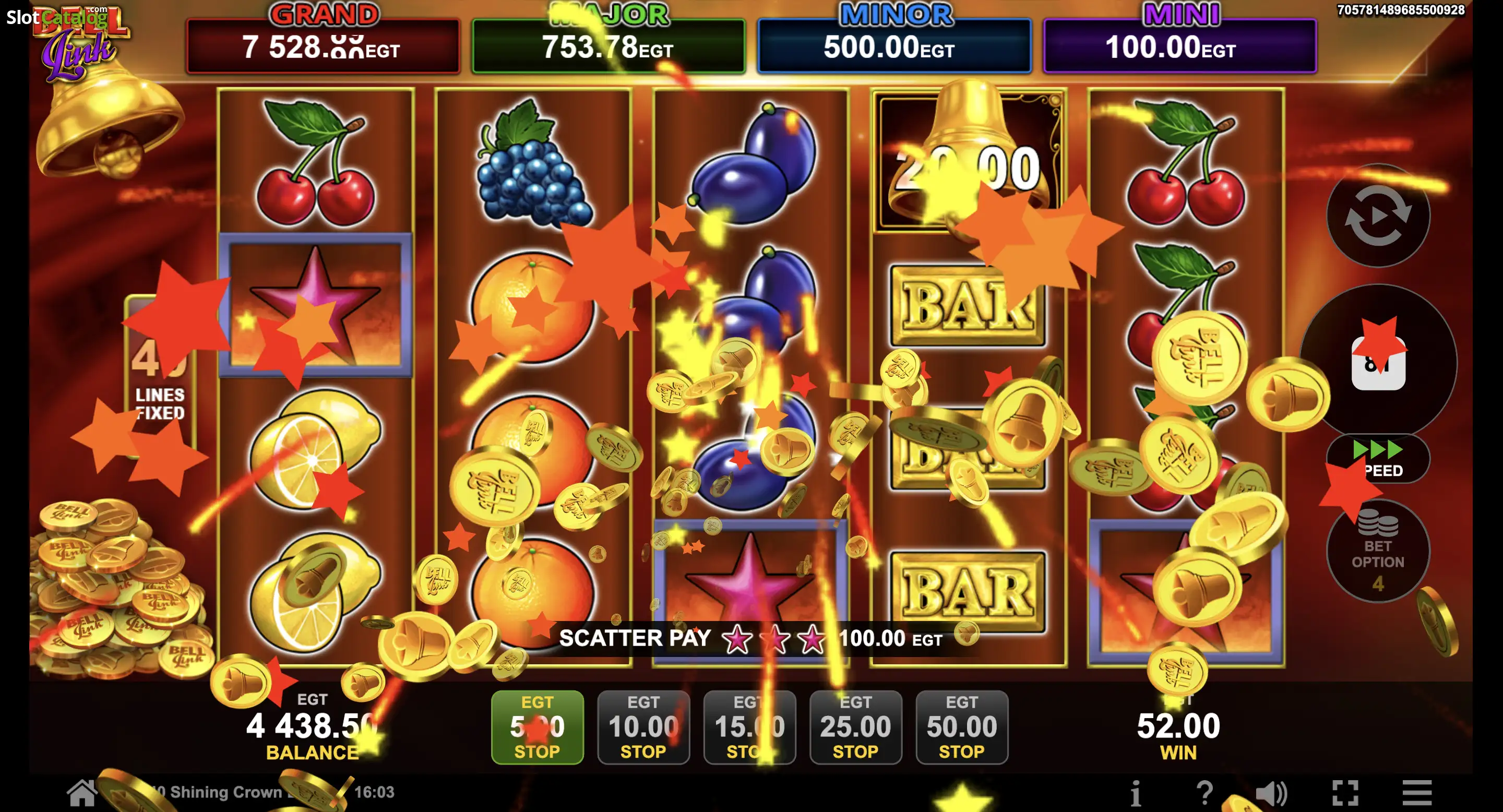Select the 15.00 EGT STOP bet
The width and height of the screenshot is (1503, 812).
pyautogui.click(x=750, y=727)
